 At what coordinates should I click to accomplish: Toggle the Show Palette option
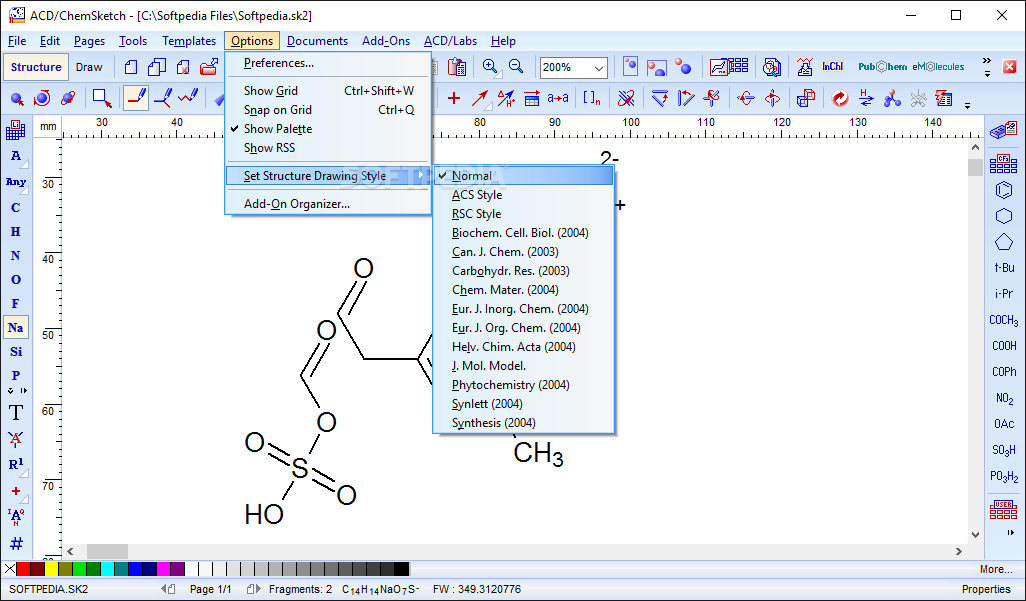click(x=328, y=129)
